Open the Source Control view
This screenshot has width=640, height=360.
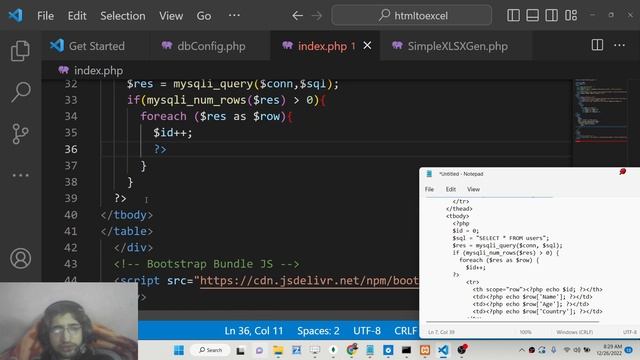click(20, 133)
